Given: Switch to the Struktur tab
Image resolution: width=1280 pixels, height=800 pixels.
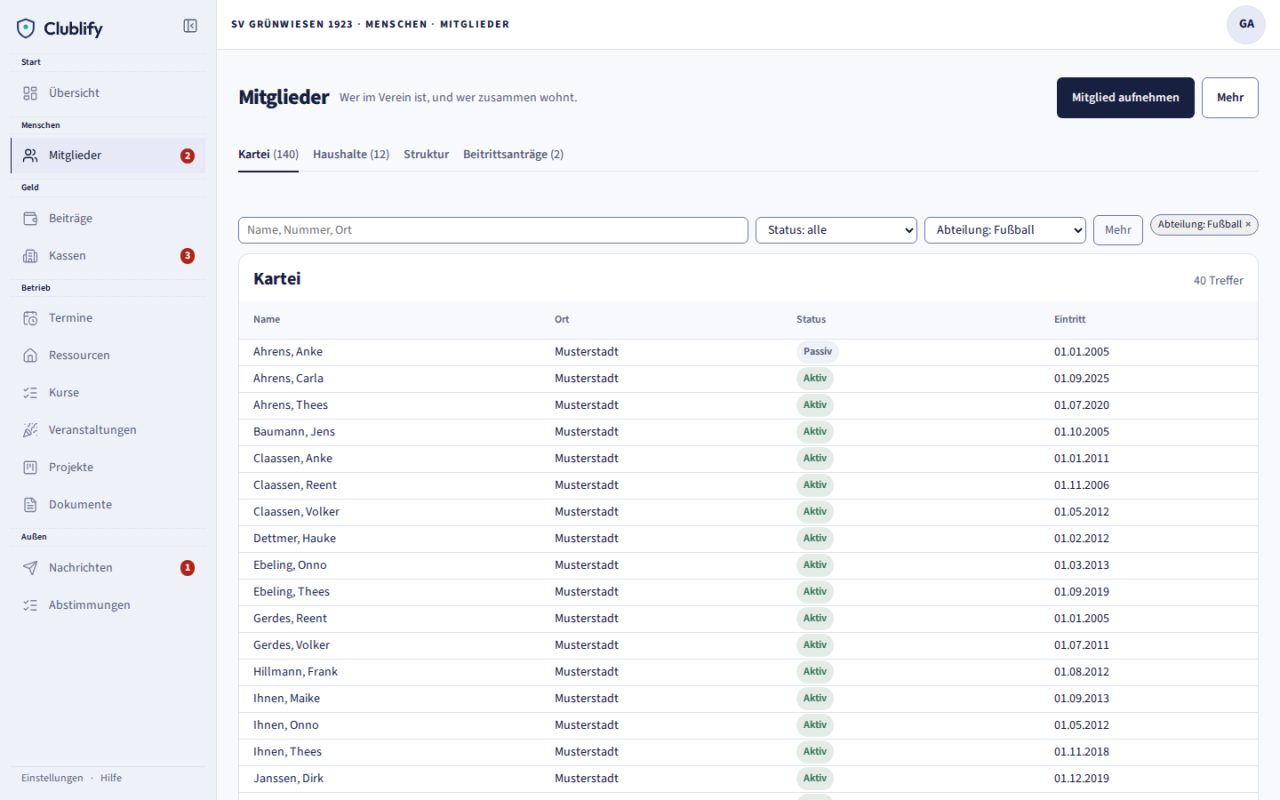Looking at the screenshot, I should (x=426, y=155).
